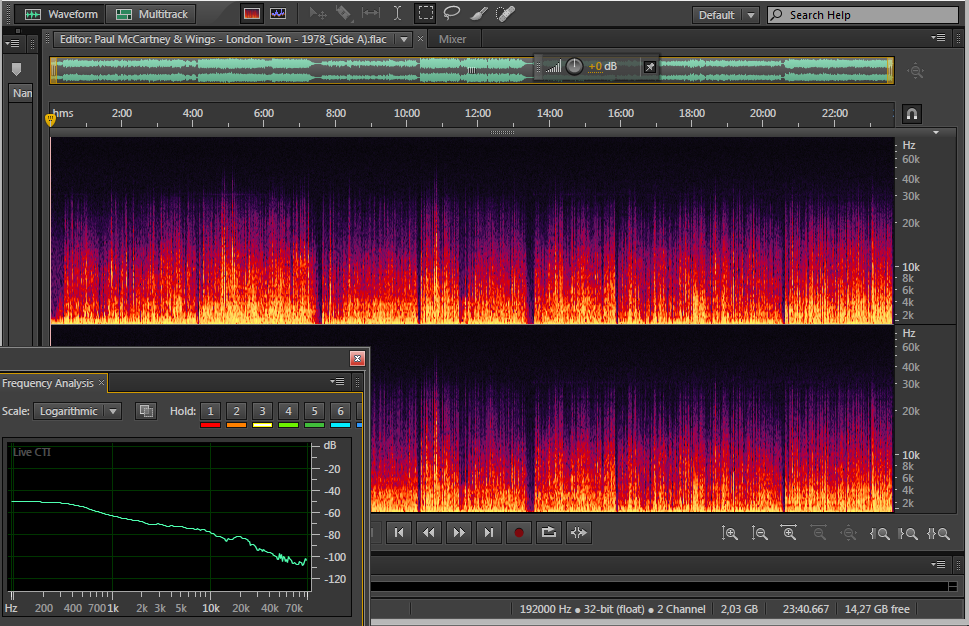Viewport: 969px width, 626px height.
Task: Switch to the Mixer tab
Action: (x=452, y=39)
